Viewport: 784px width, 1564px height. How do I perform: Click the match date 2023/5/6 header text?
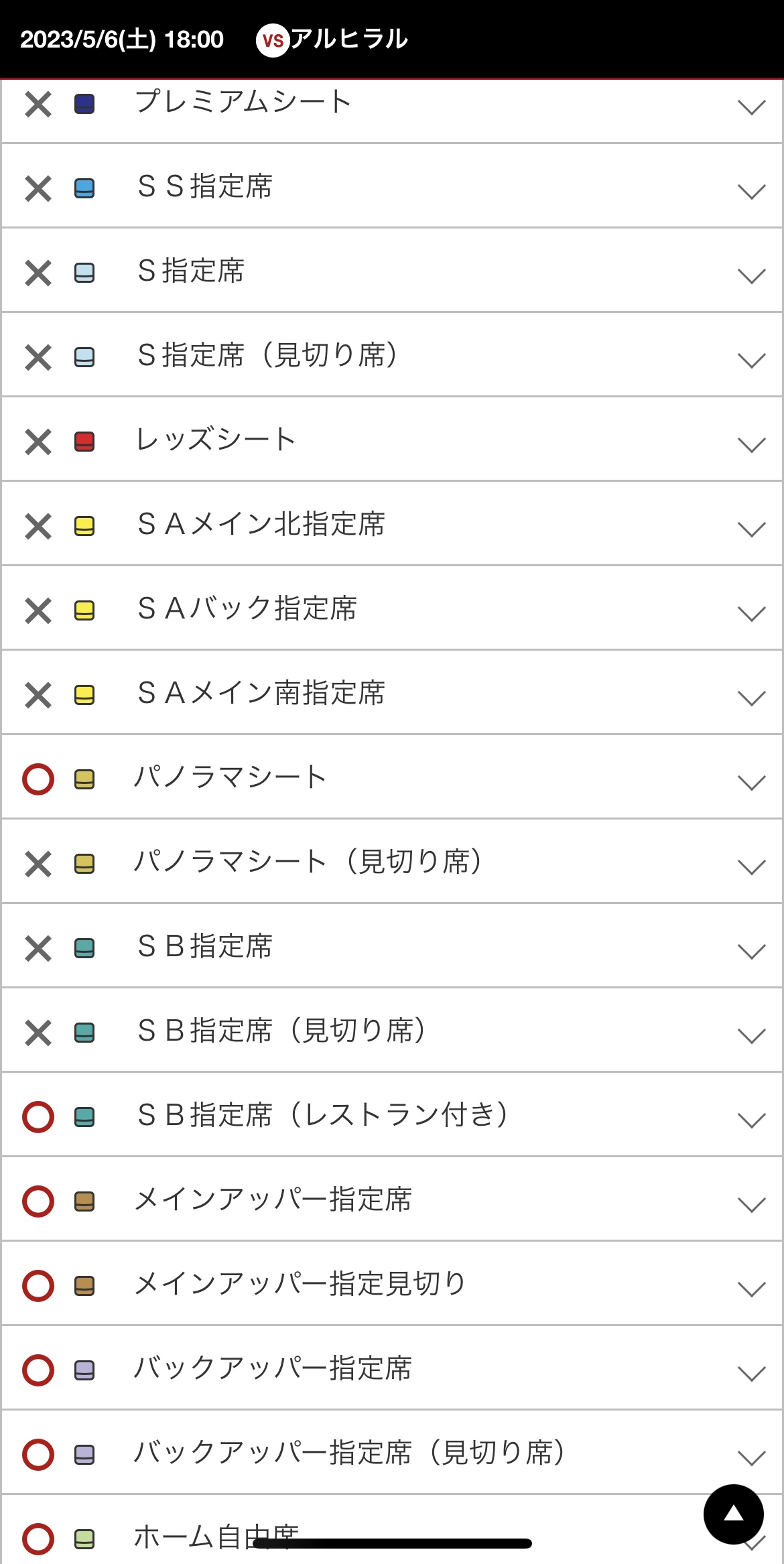point(121,40)
